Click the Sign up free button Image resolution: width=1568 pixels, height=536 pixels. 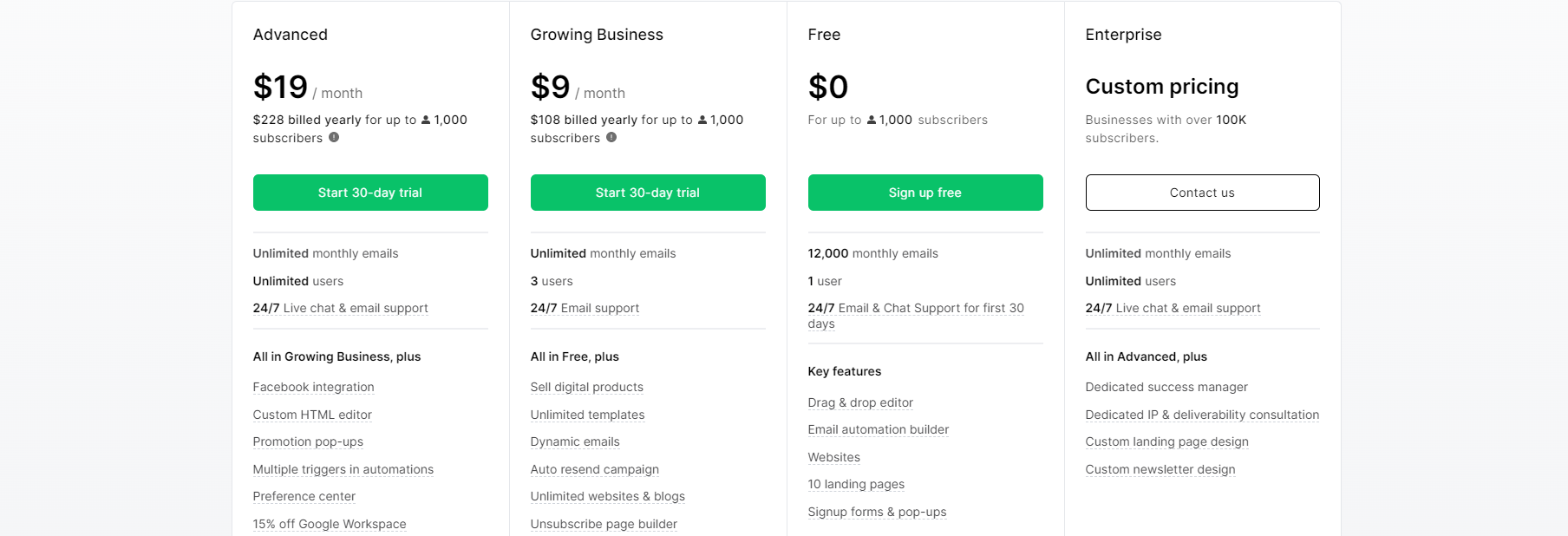(925, 193)
